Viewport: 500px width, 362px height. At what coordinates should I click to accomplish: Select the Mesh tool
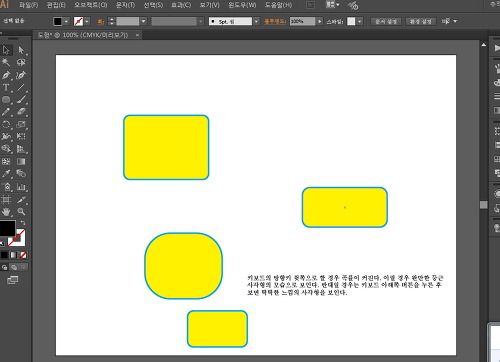(x=6, y=162)
